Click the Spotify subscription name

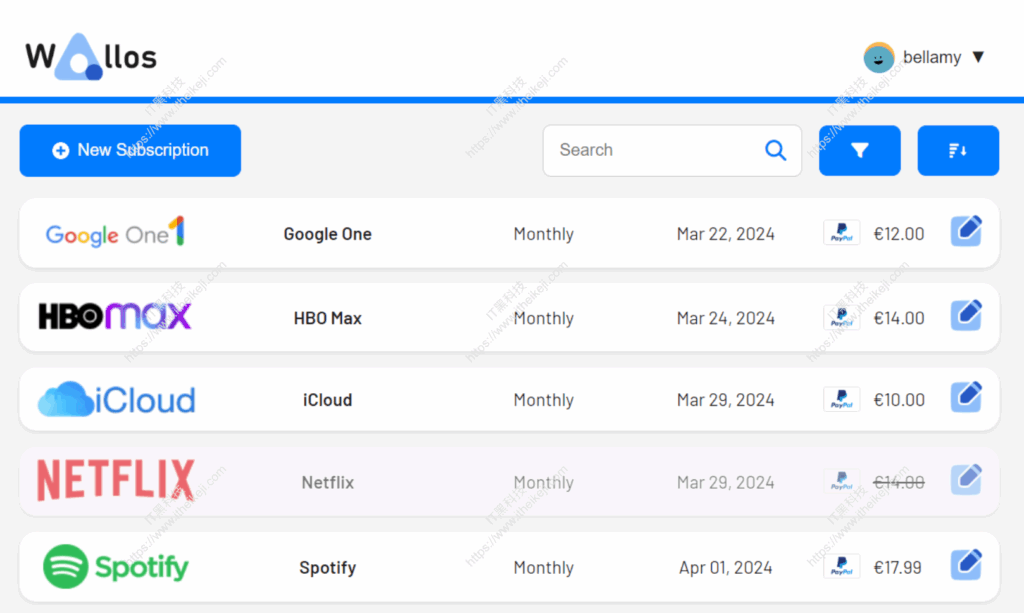click(x=327, y=568)
